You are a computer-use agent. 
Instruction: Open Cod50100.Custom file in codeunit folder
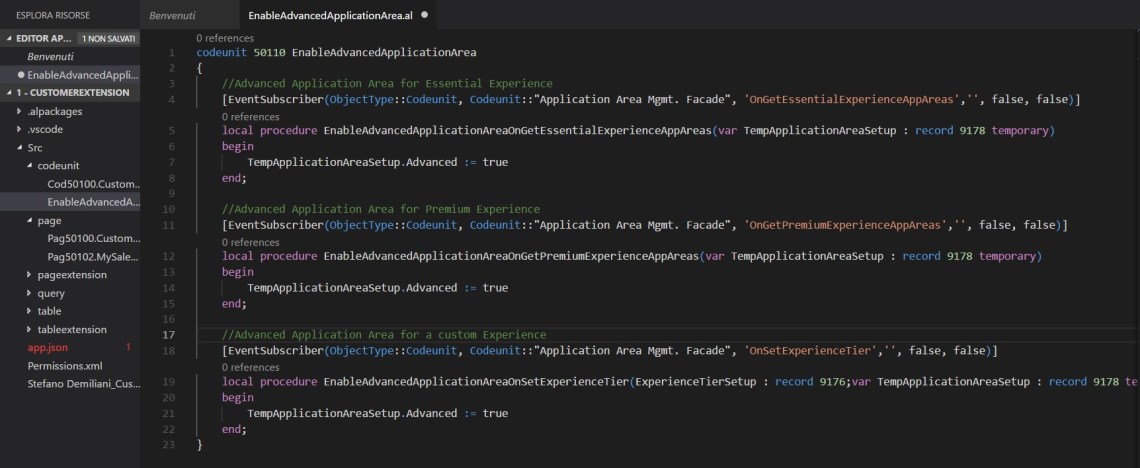tap(94, 184)
